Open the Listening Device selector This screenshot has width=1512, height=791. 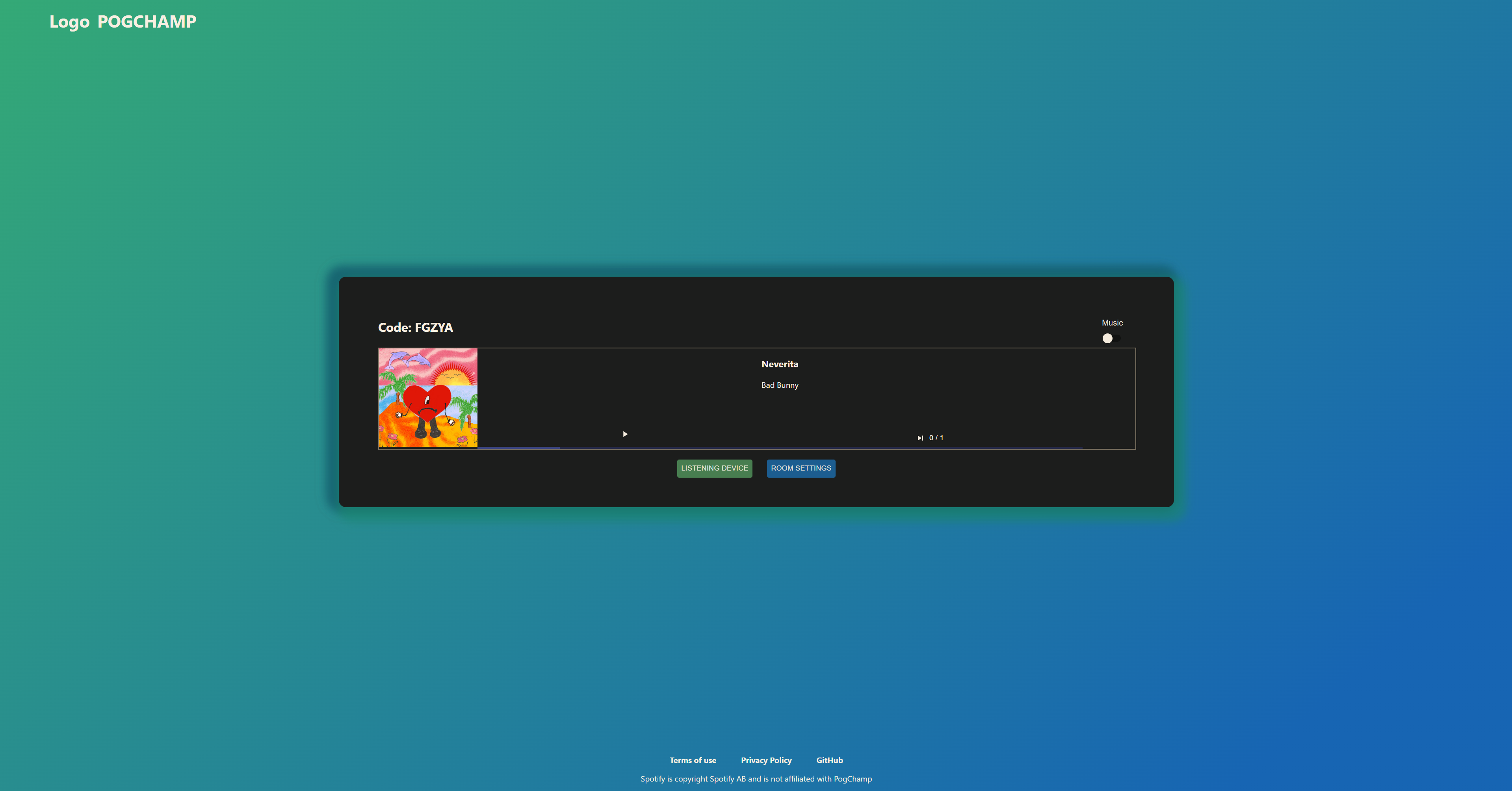tap(714, 468)
